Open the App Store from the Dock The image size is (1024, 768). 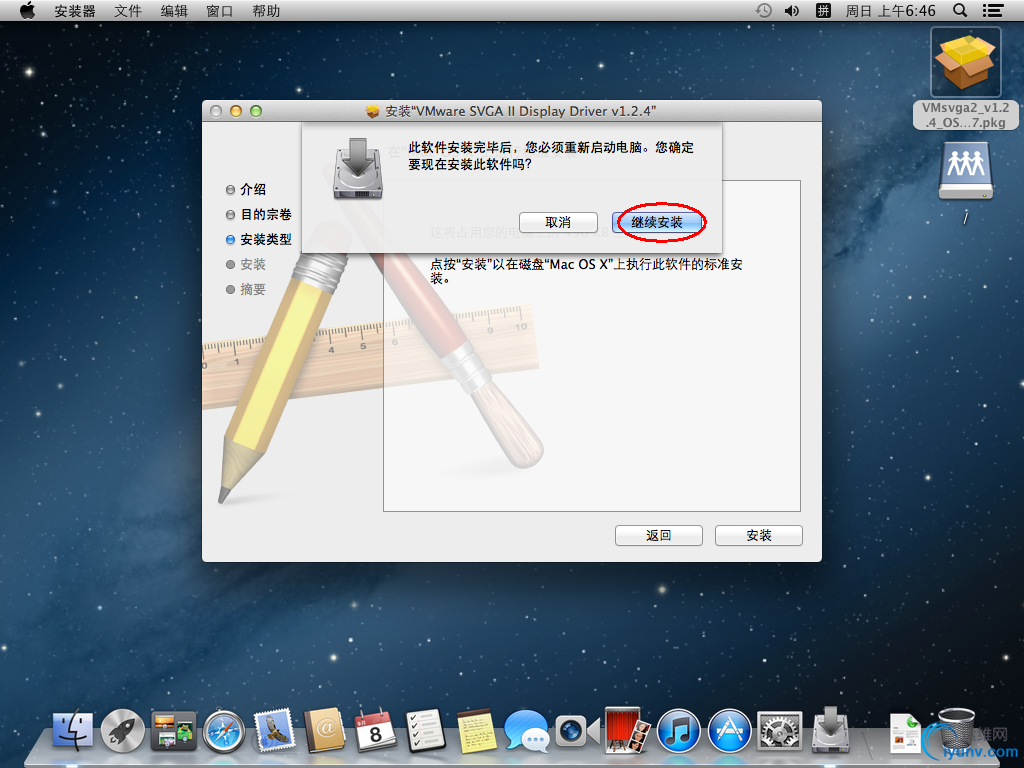[x=730, y=731]
